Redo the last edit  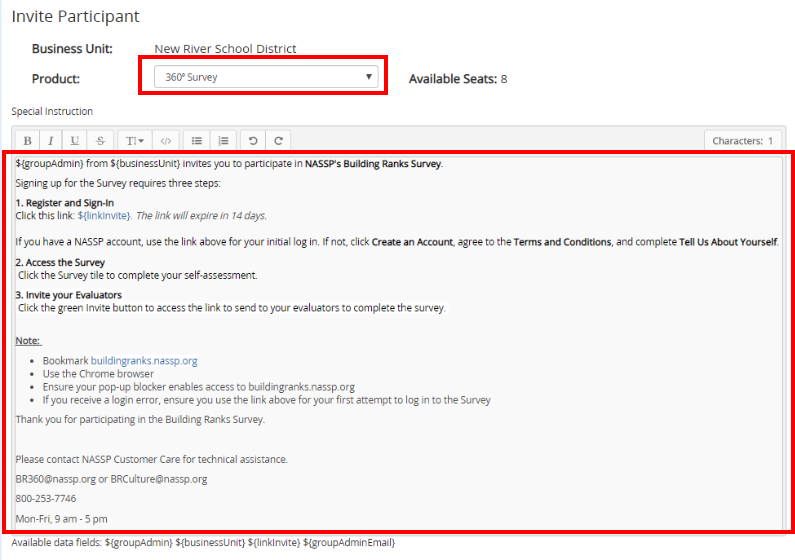coord(278,141)
